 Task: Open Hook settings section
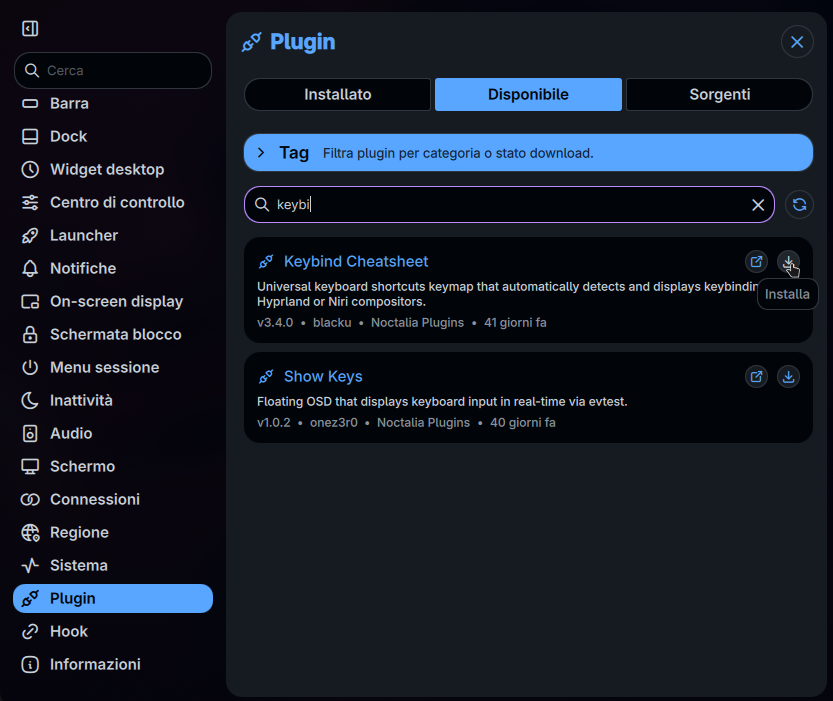point(113,631)
